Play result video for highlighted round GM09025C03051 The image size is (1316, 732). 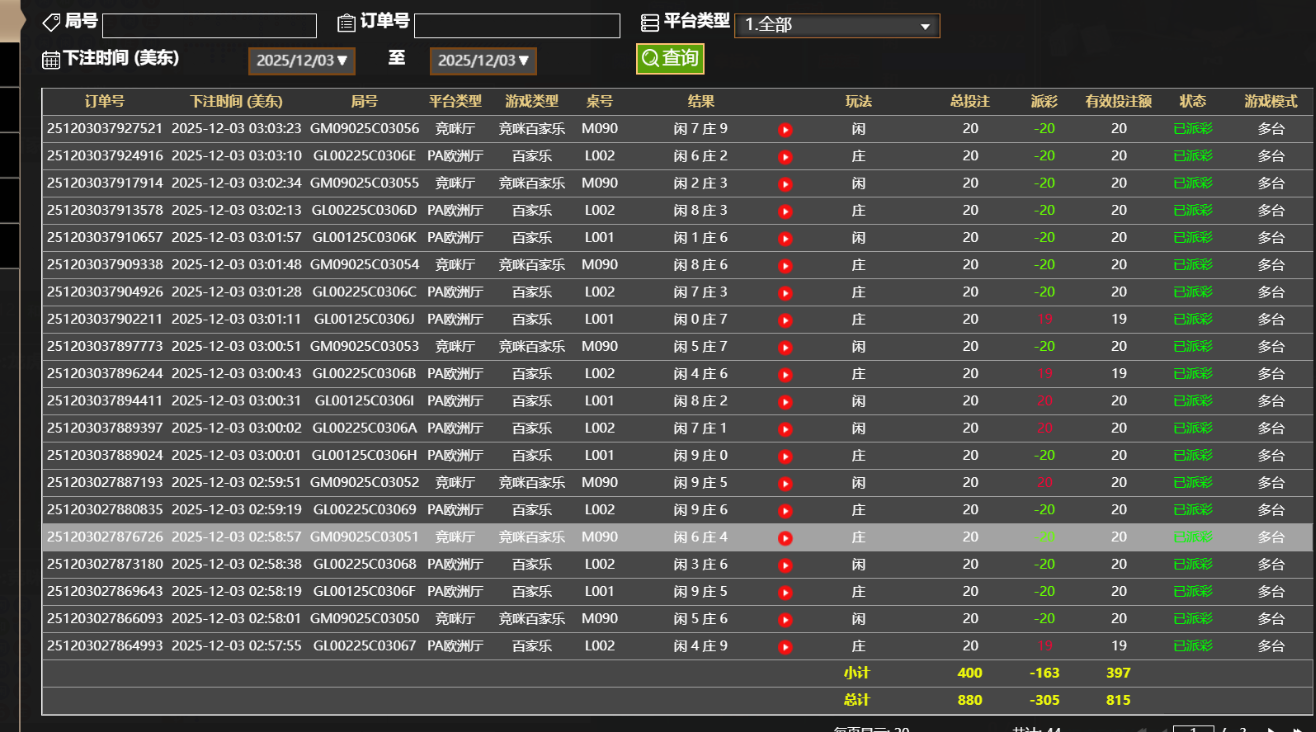click(785, 538)
